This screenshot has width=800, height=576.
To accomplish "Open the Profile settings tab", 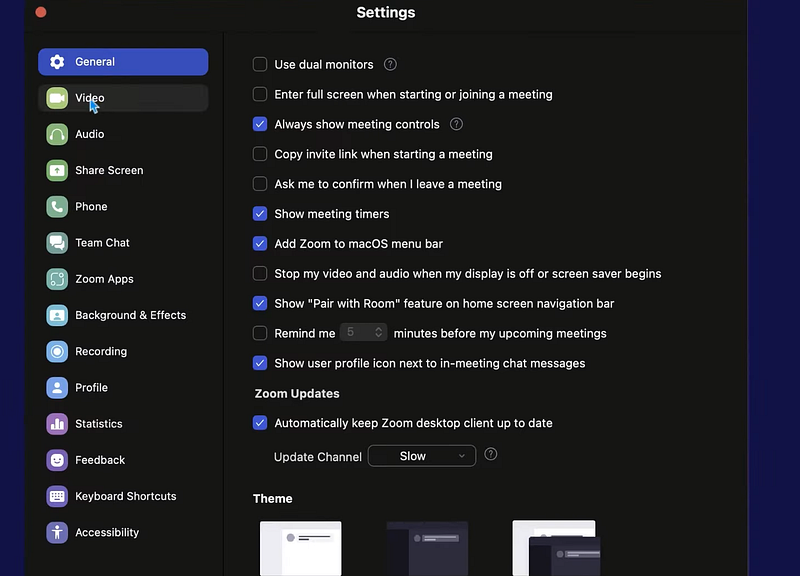I will (123, 388).
